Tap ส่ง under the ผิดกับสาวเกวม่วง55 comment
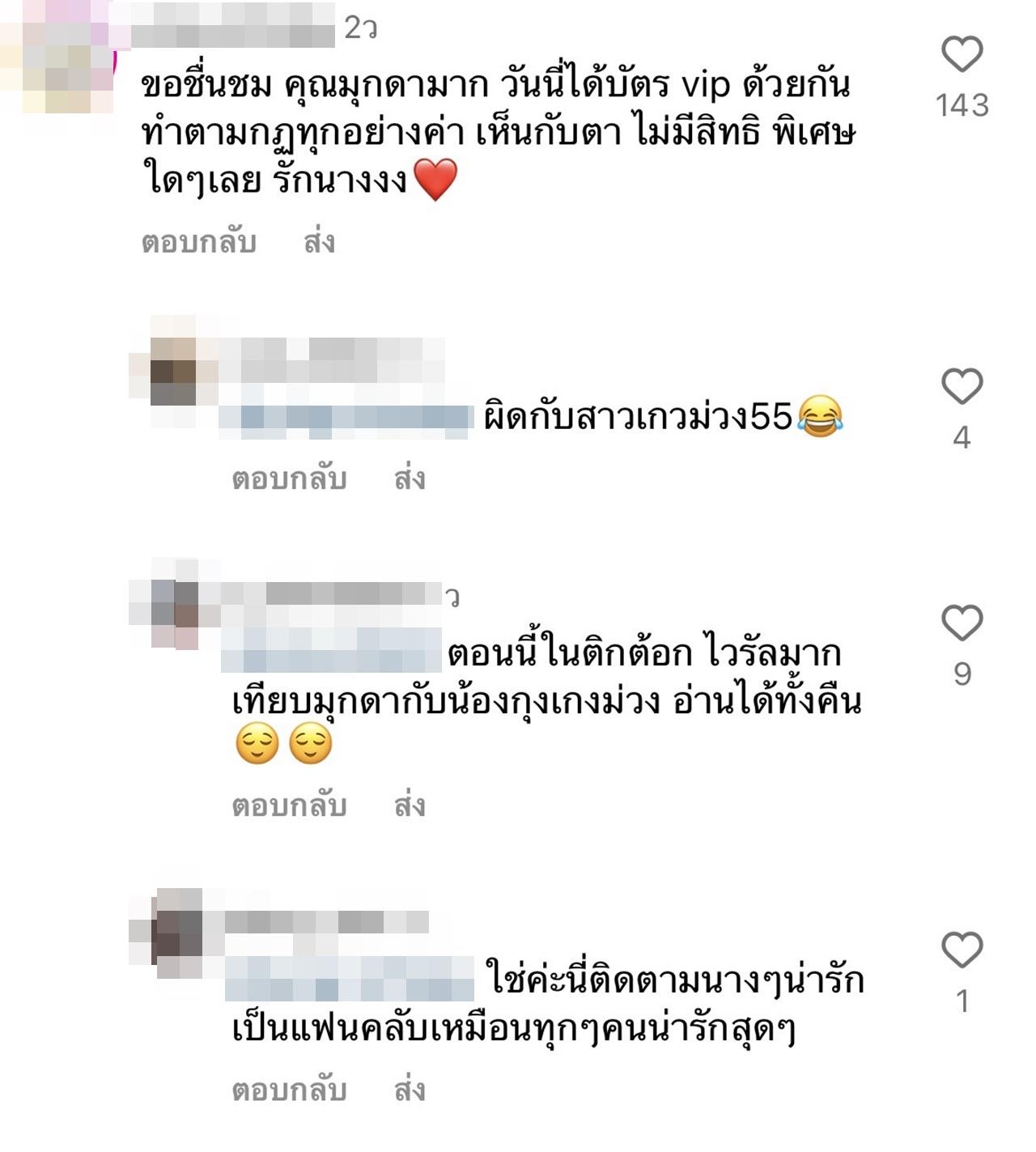The width and height of the screenshot is (1036, 1152). click(410, 478)
